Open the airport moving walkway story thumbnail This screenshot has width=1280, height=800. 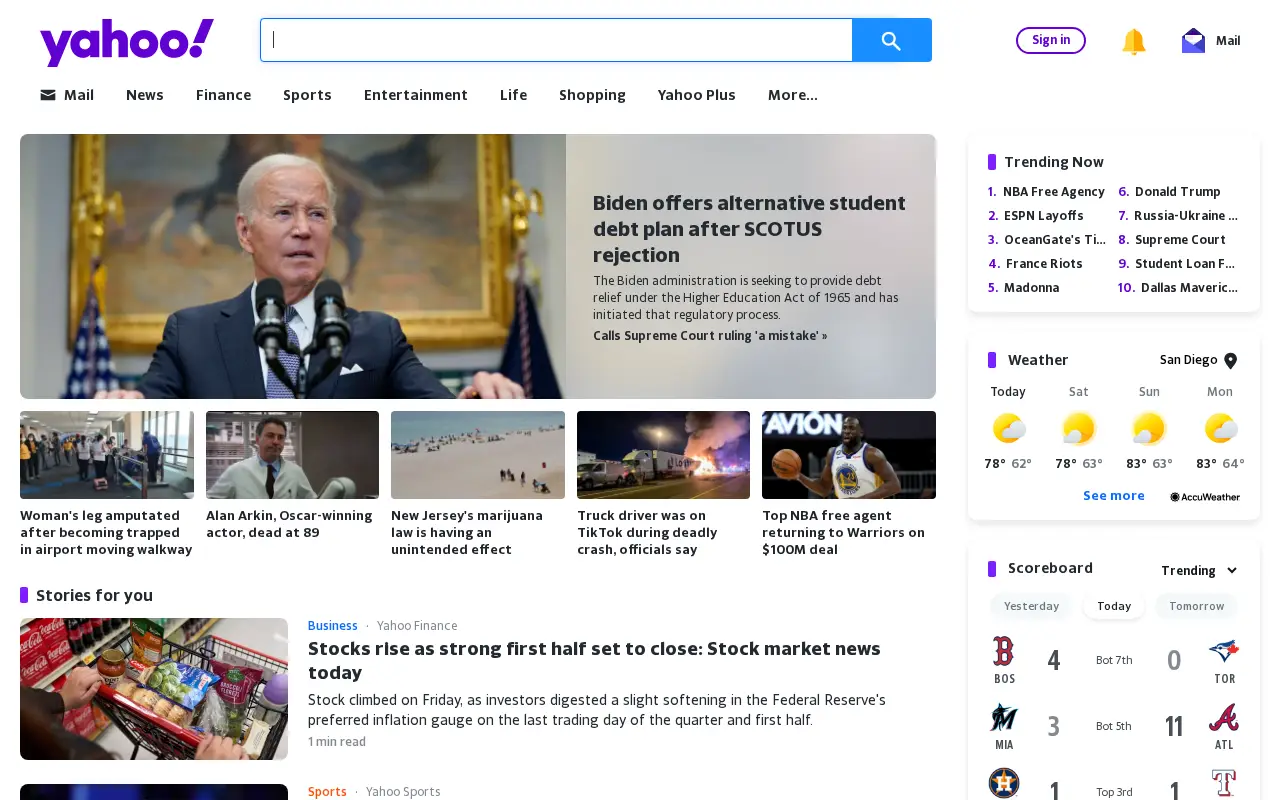[x=107, y=455]
